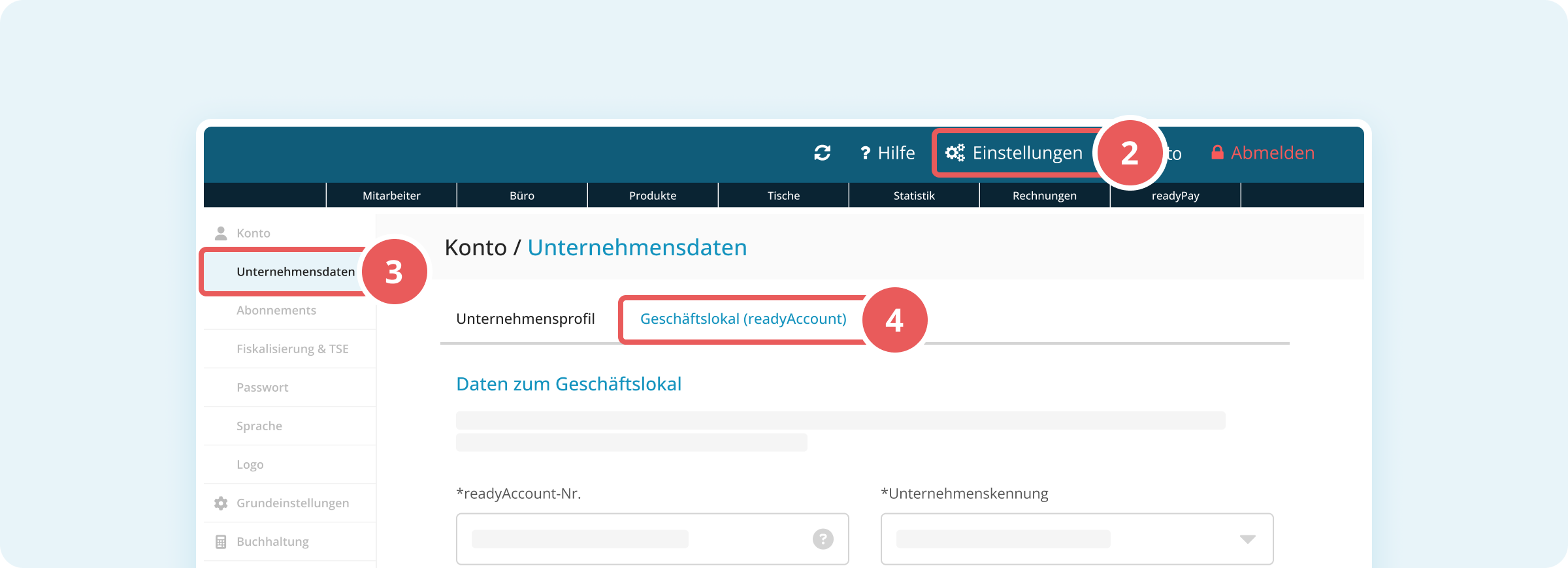Screen dimensions: 1568x568
Task: Switch to the Unternehmensprofil tab
Action: tap(525, 319)
